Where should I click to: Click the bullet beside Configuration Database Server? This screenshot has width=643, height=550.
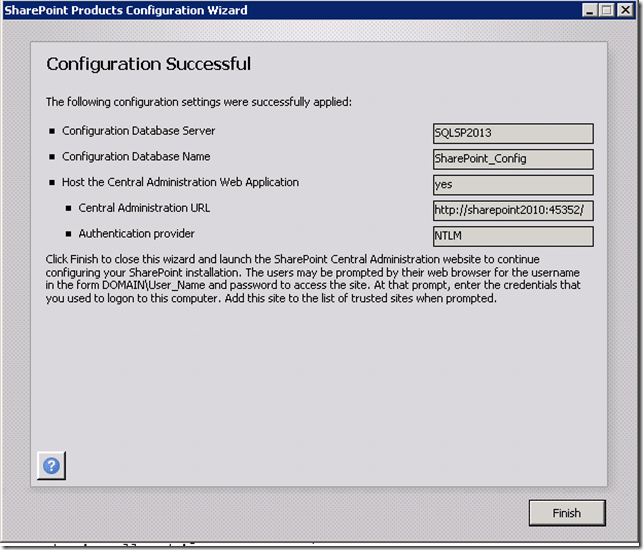click(x=51, y=132)
